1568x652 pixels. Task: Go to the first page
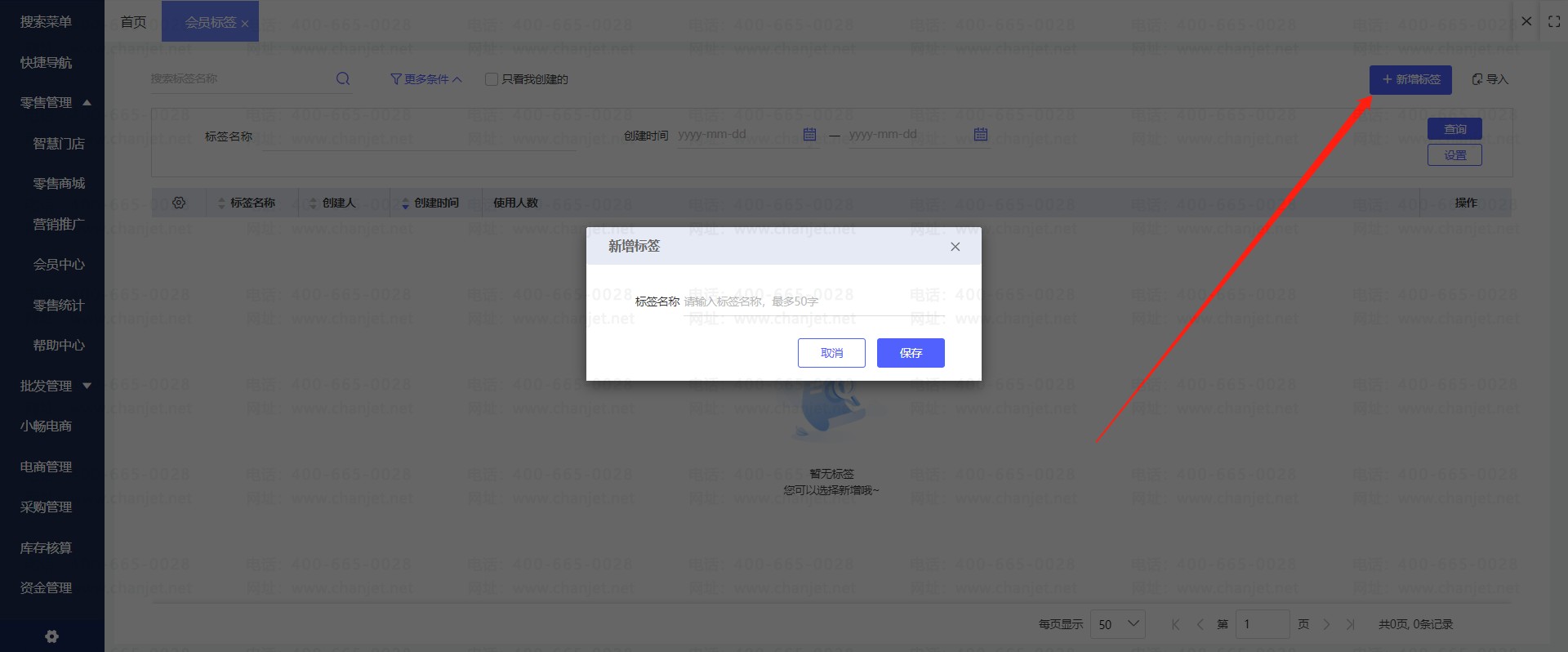pos(1175,624)
